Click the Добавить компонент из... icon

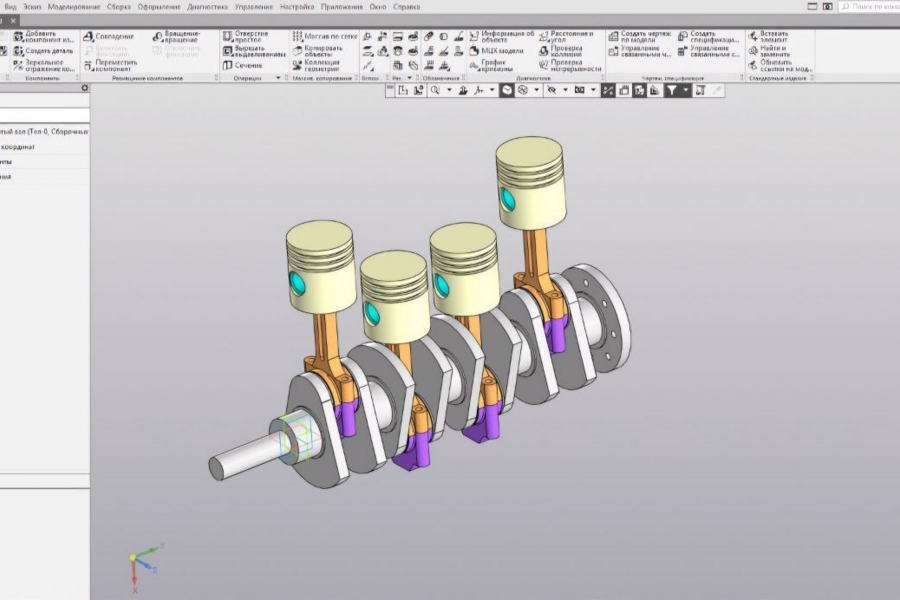click(x=18, y=37)
